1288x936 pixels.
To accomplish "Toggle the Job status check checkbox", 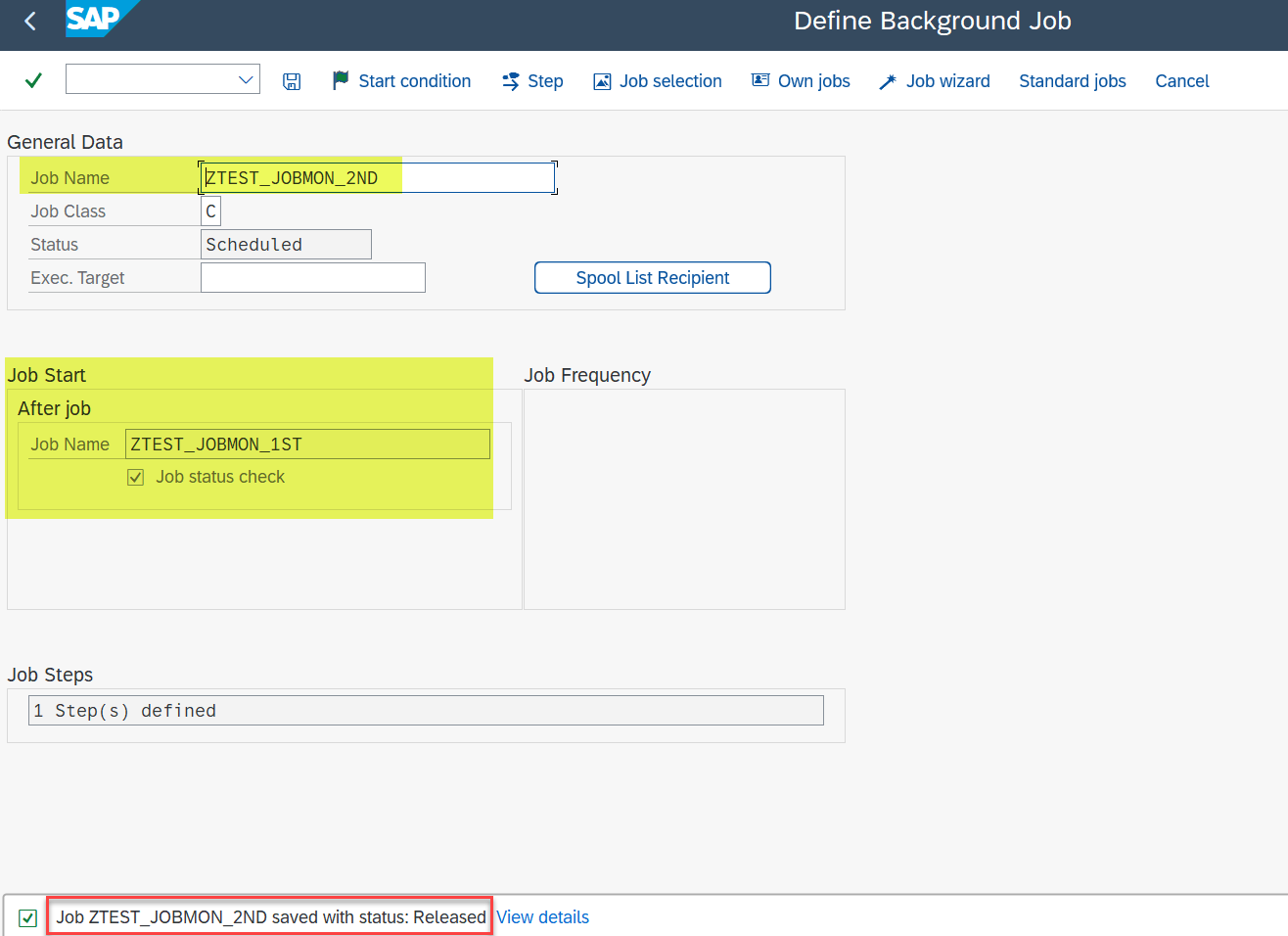I will tap(136, 477).
